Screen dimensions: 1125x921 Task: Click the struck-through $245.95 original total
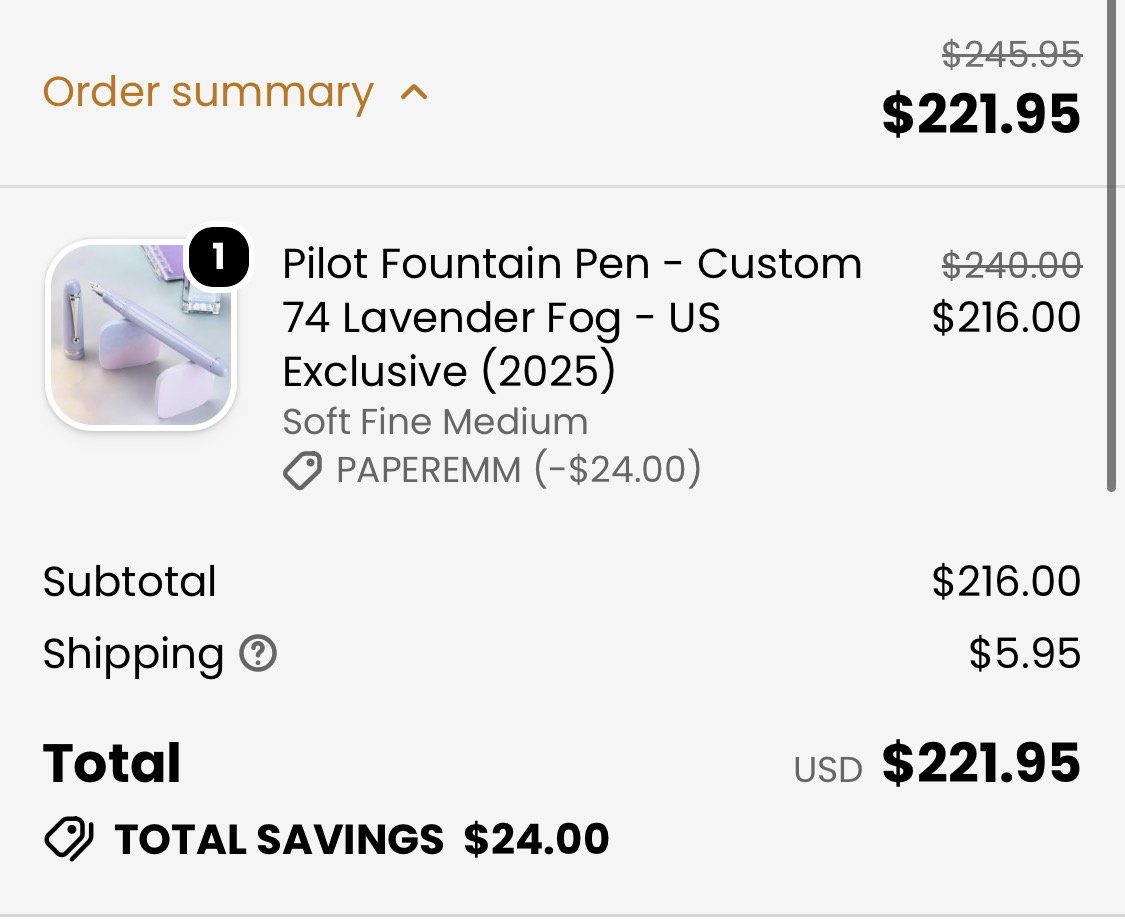[1012, 55]
